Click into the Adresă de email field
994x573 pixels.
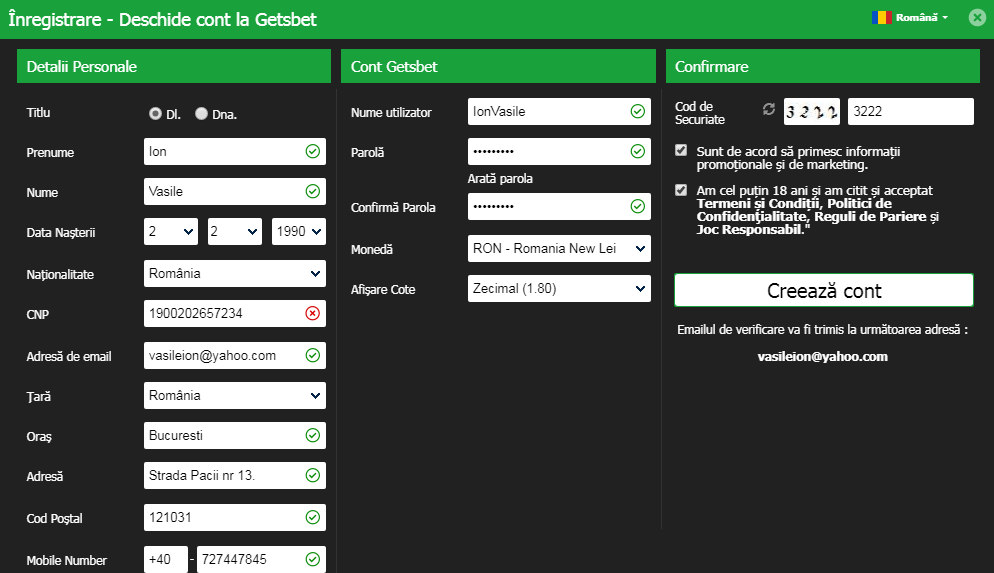pyautogui.click(x=235, y=356)
